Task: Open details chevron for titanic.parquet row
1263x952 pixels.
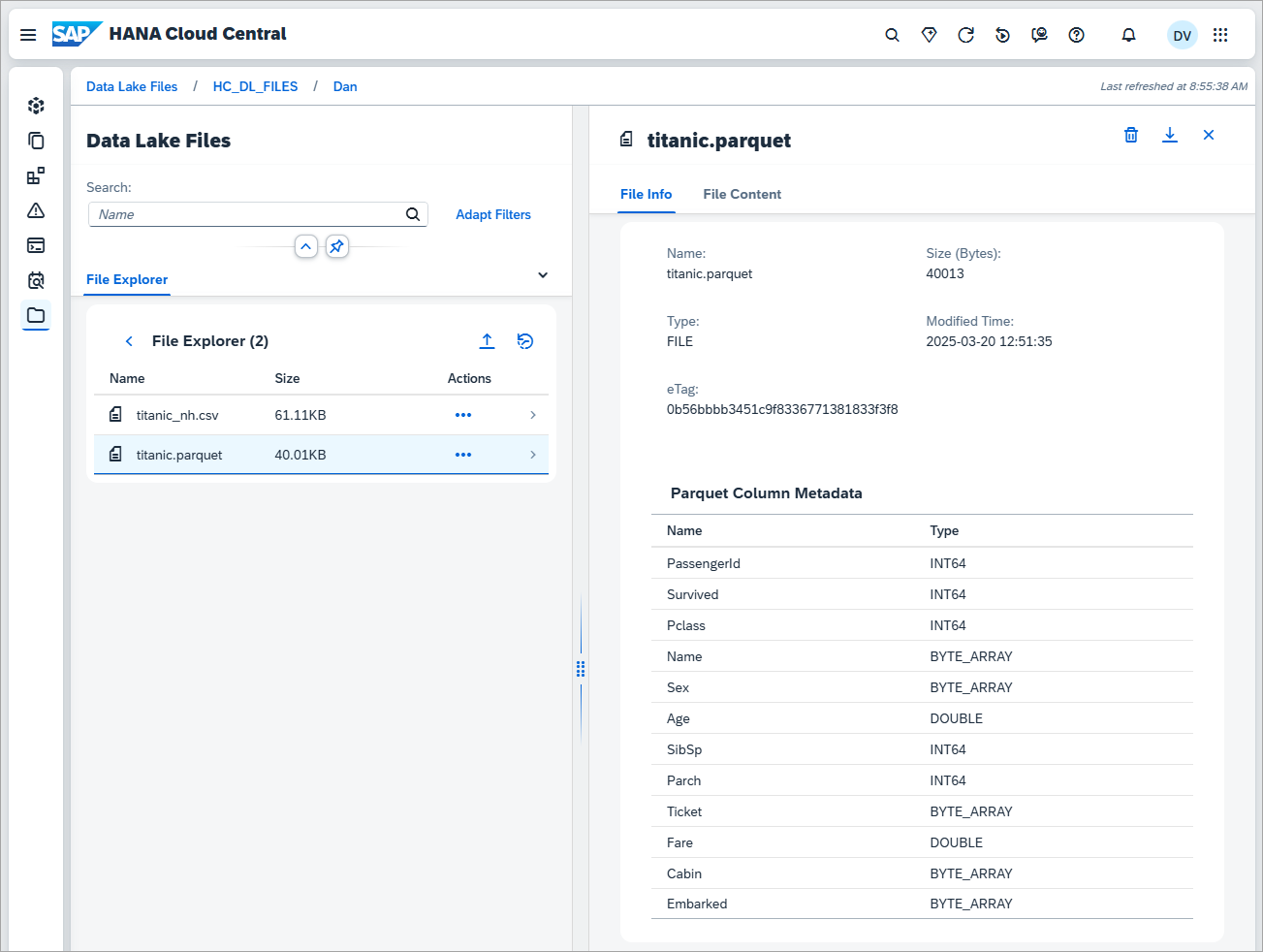Action: click(533, 455)
